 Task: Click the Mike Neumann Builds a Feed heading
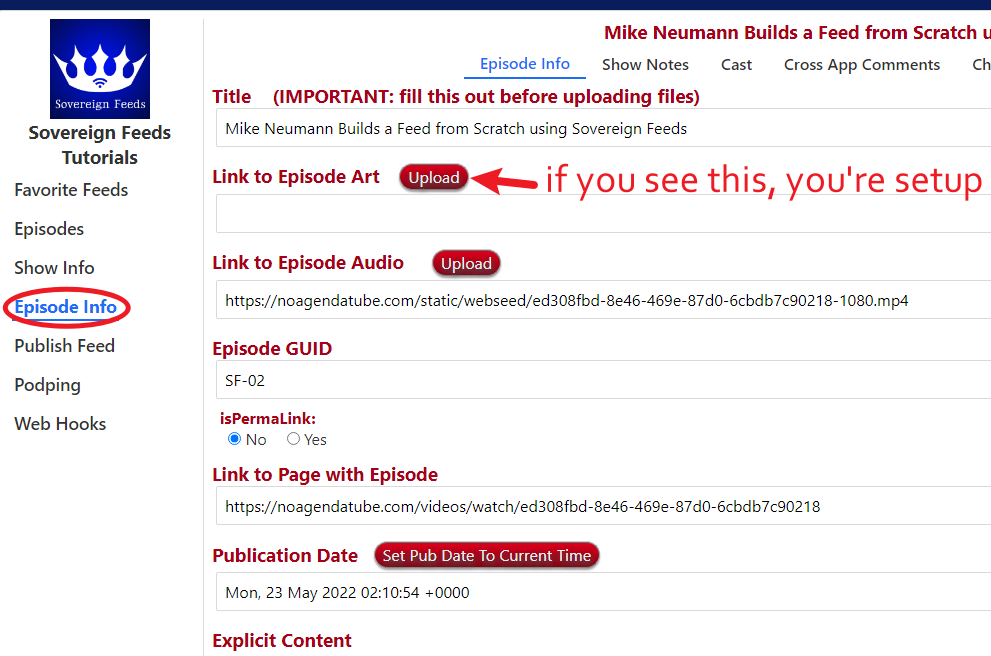[x=797, y=32]
